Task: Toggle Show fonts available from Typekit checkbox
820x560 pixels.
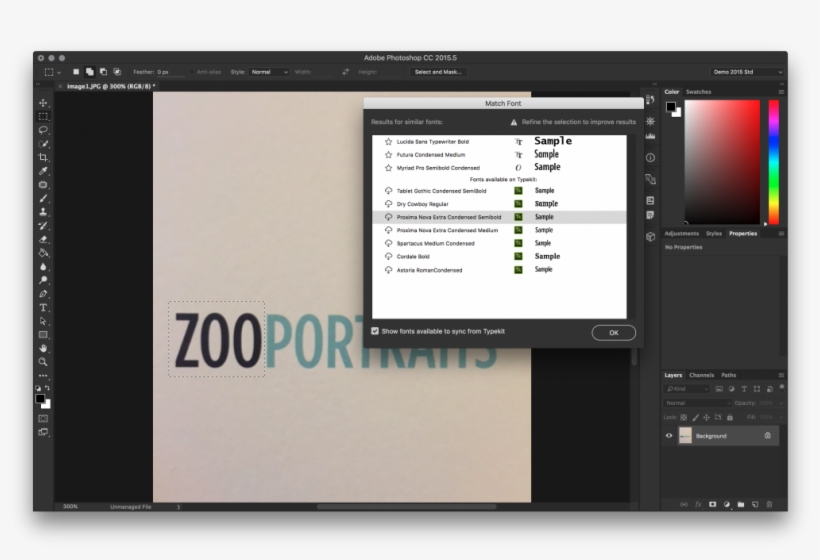Action: pos(375,331)
